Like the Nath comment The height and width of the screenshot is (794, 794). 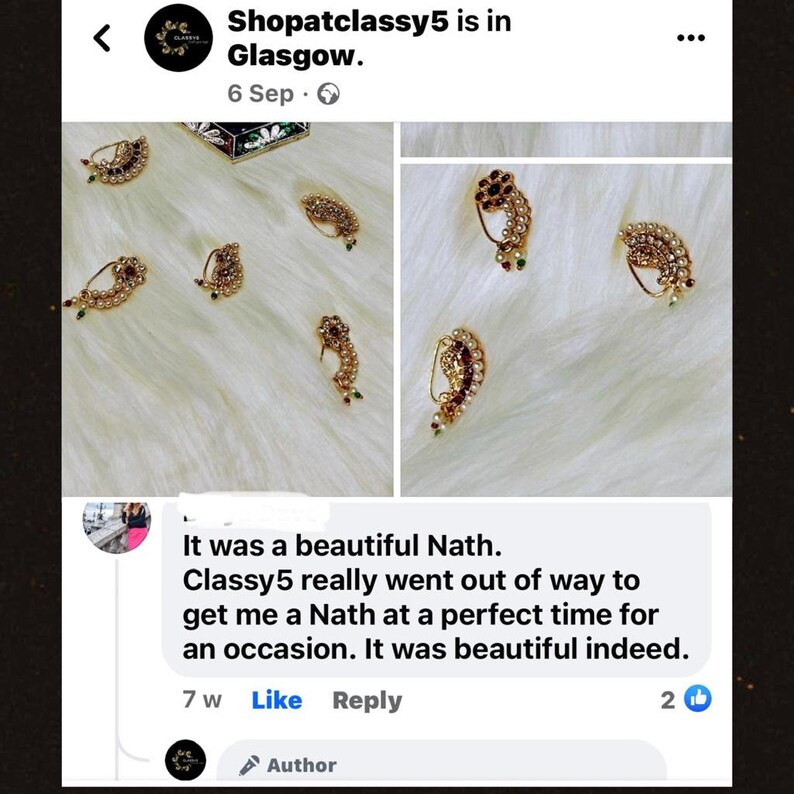pos(276,700)
